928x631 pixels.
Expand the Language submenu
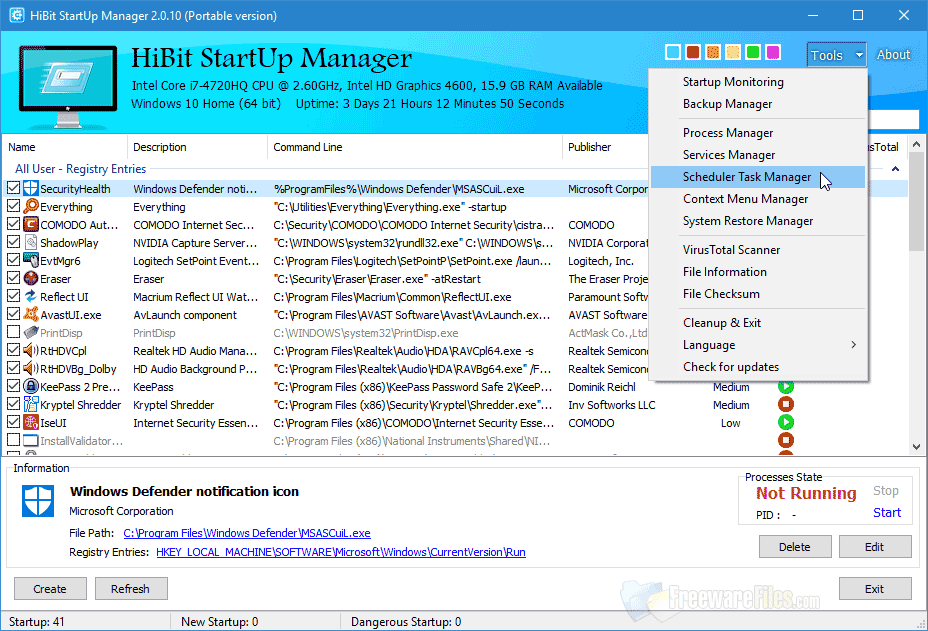pyautogui.click(x=710, y=344)
